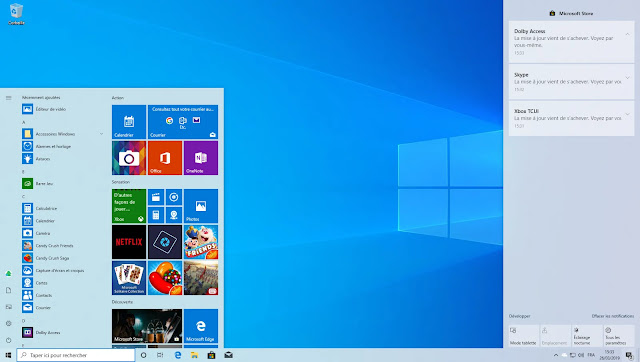Open the Photos tile
The width and height of the screenshot is (640, 362).
(x=201, y=206)
